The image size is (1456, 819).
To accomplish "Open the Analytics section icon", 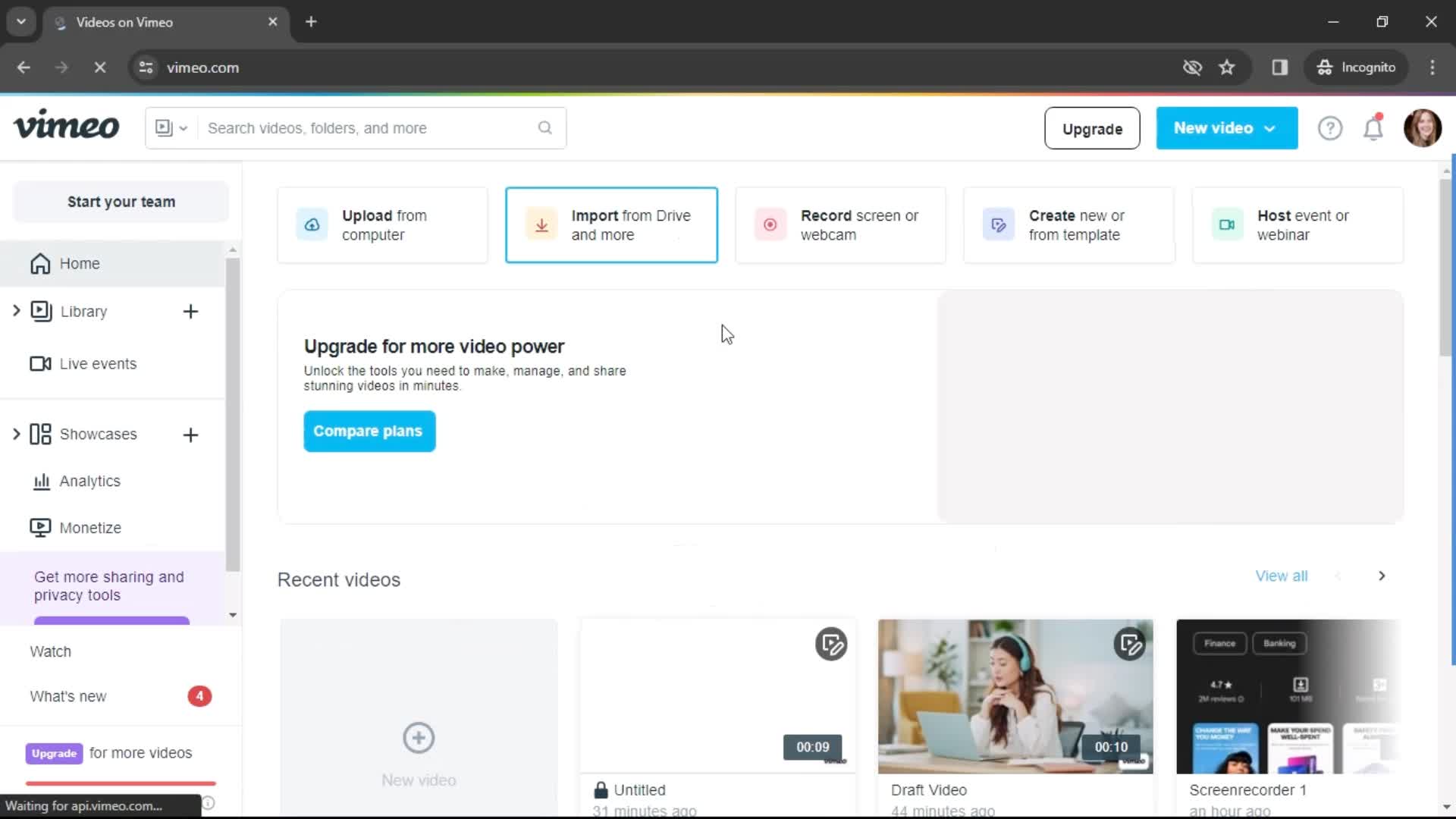I will click(40, 481).
